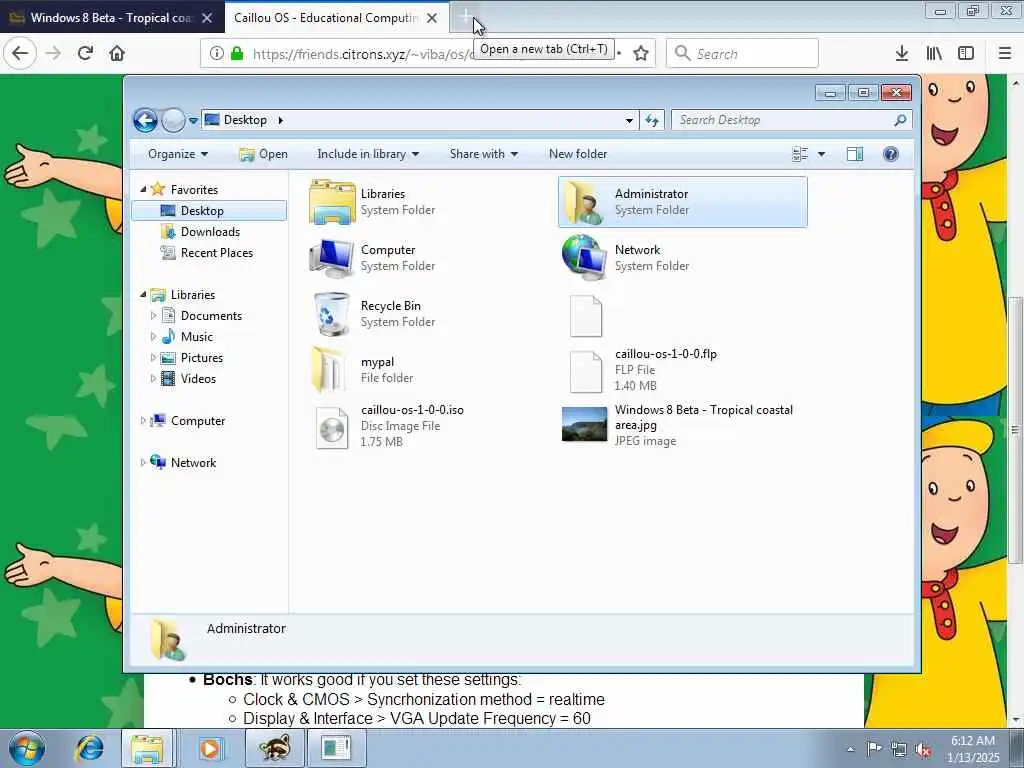Open Internet Explorer from the taskbar

pyautogui.click(x=89, y=748)
